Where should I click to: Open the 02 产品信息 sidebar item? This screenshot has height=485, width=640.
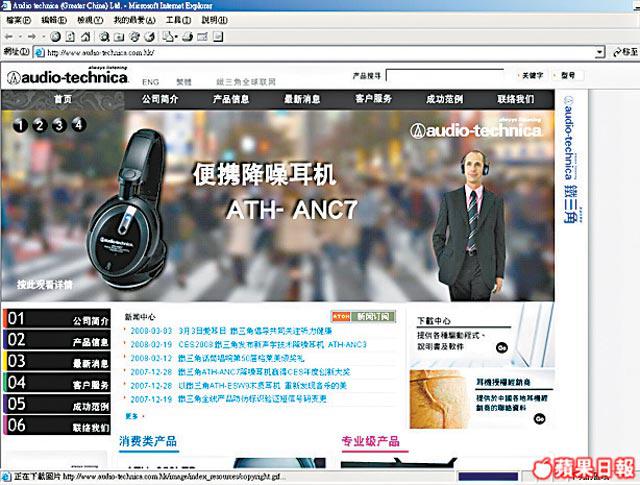[x=57, y=340]
